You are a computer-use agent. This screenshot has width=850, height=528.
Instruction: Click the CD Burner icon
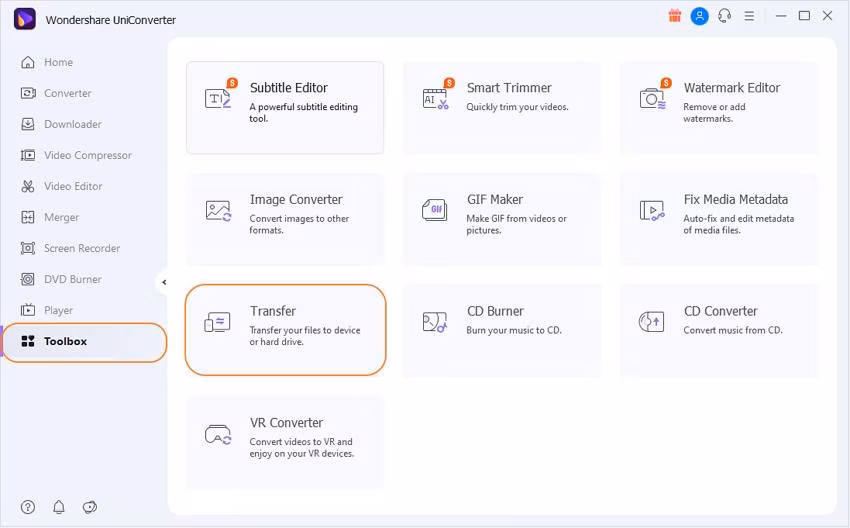tap(434, 322)
